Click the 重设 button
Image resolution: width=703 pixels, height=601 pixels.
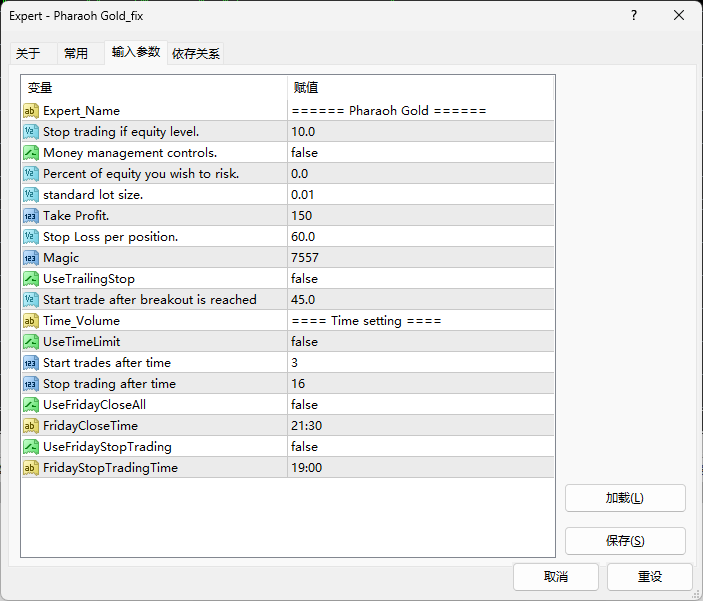coord(650,577)
